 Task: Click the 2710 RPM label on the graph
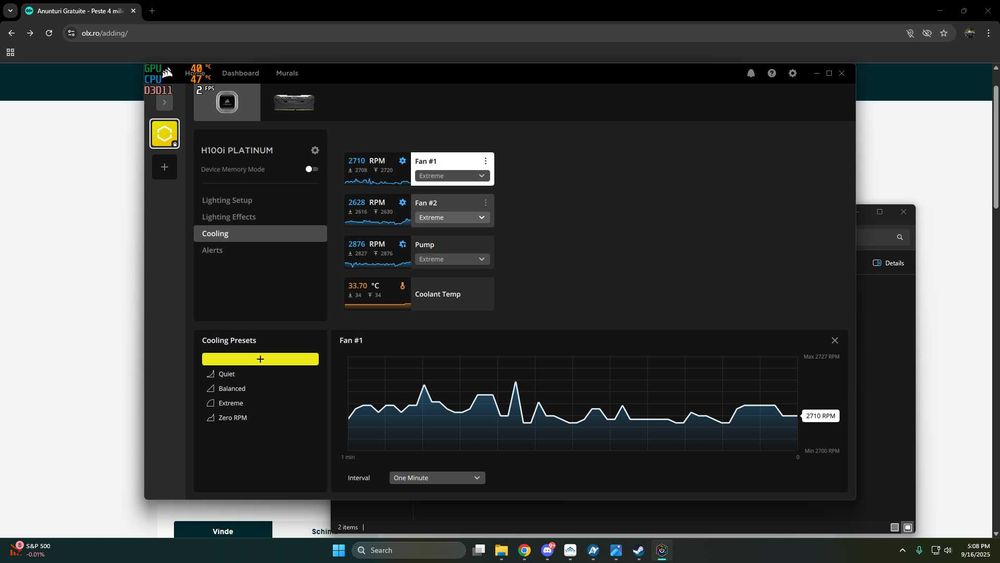click(820, 416)
